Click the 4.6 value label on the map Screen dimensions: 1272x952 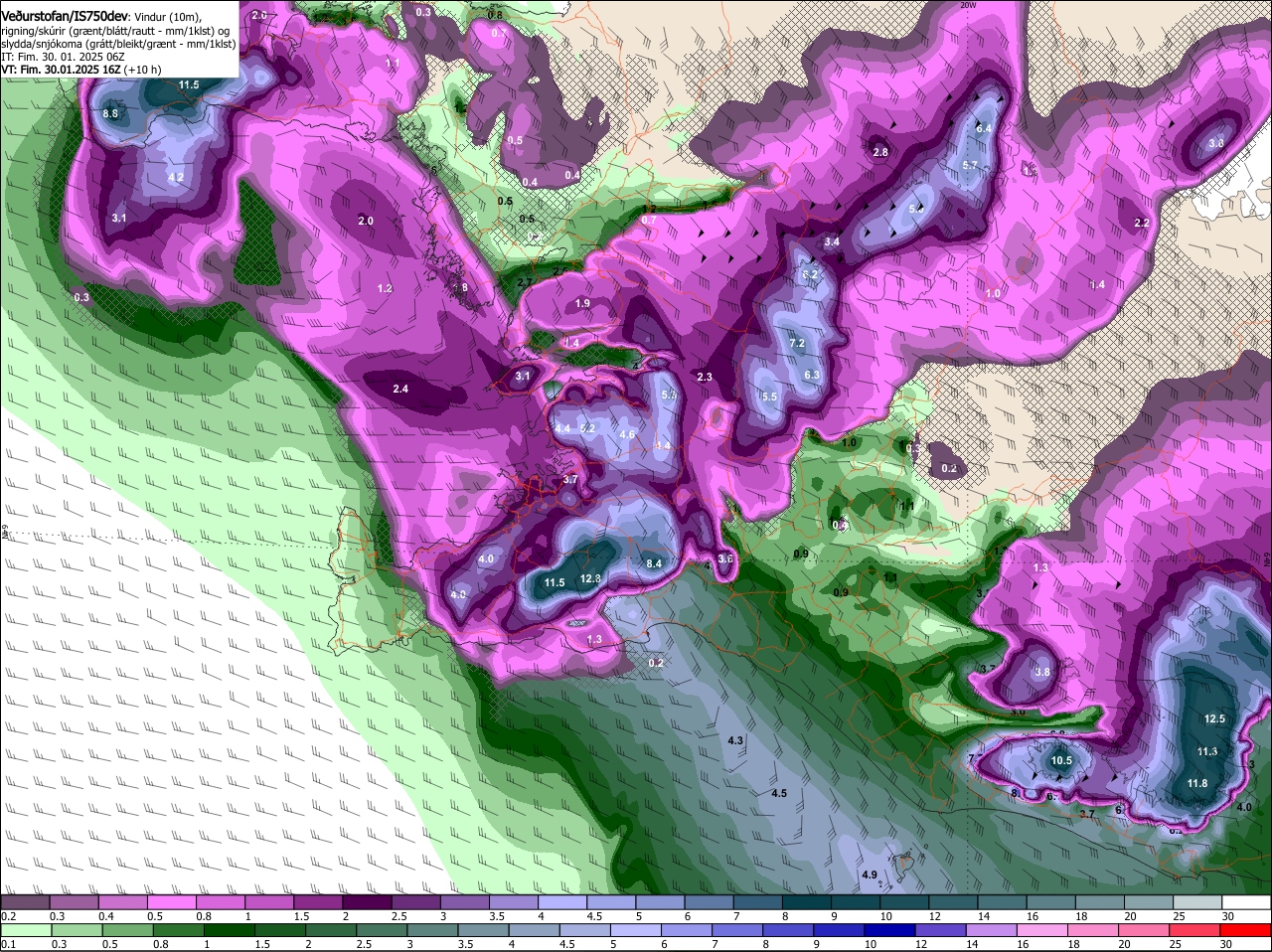pos(627,434)
